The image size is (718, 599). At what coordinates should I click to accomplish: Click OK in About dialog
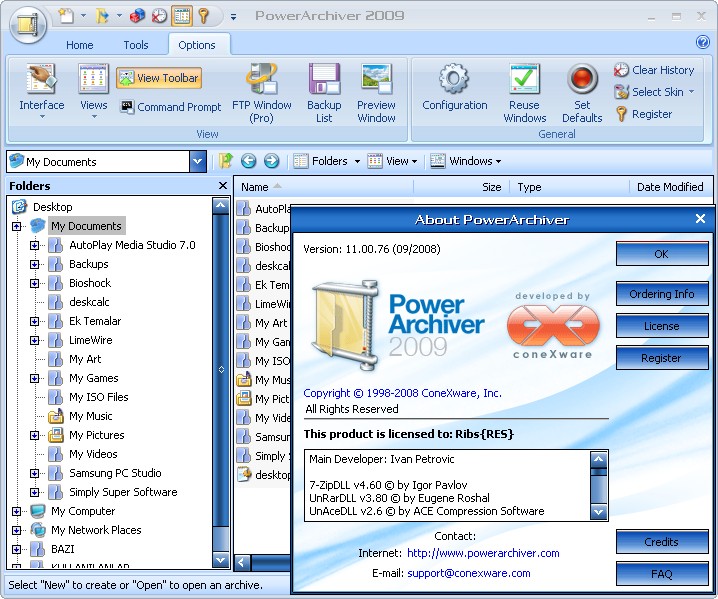[662, 254]
